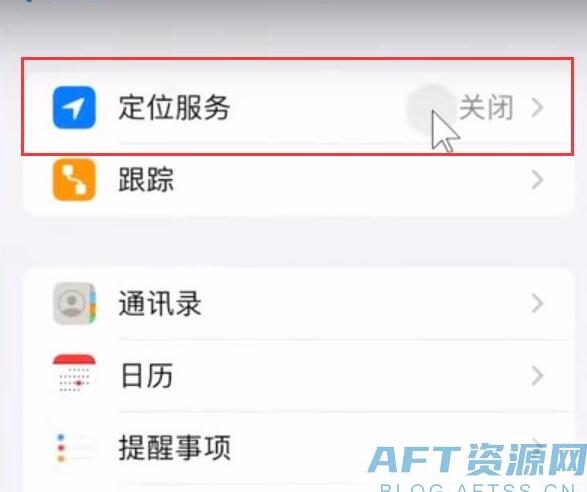Click the AFT资源网 watermark logo
Image resolution: width=587 pixels, height=492 pixels.
pos(477,459)
